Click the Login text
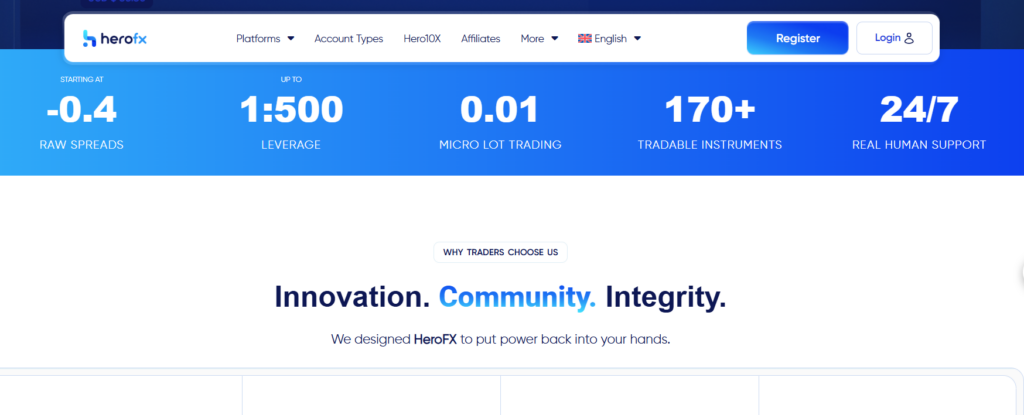 887,38
